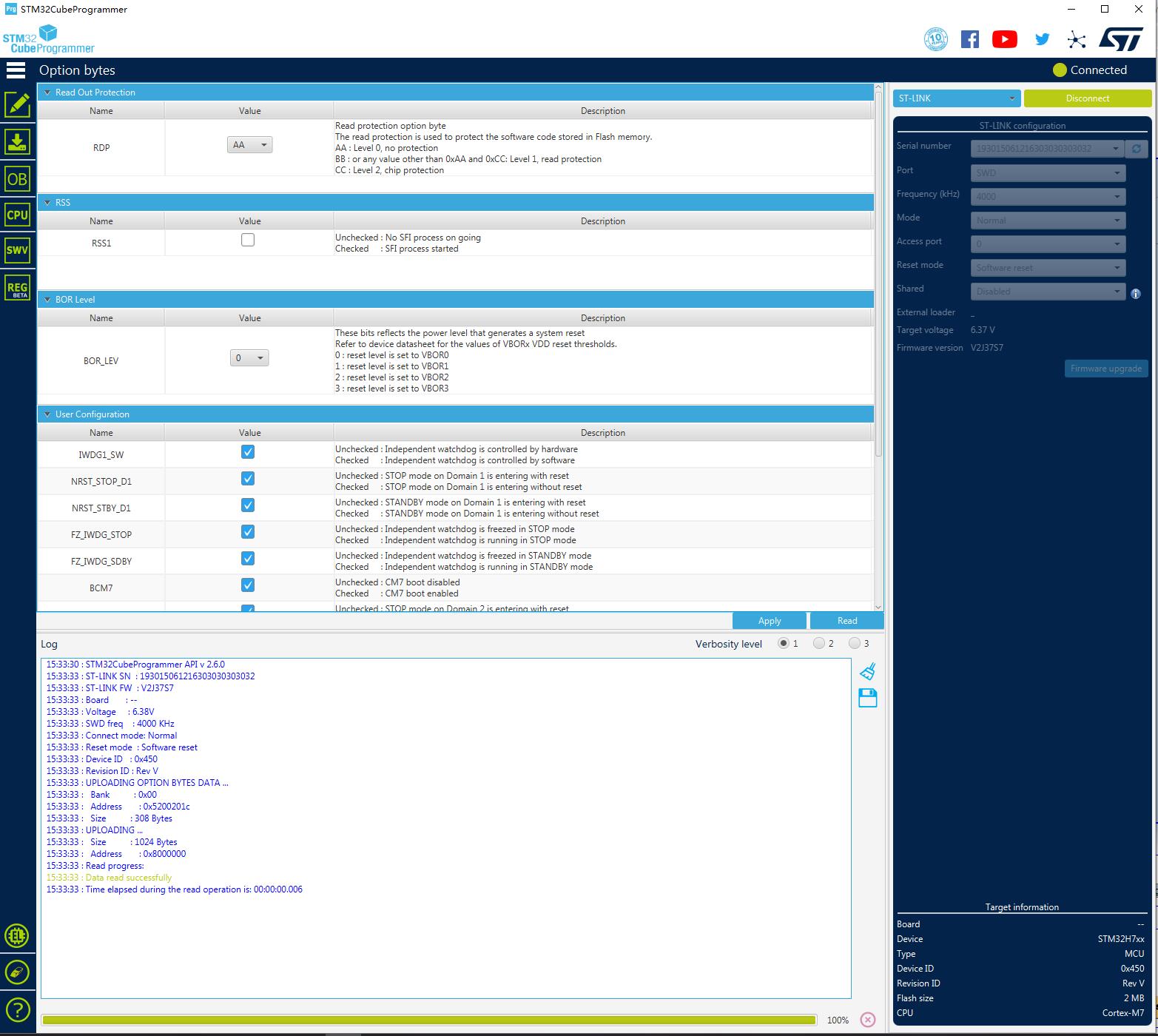Click the Connected status indicator
This screenshot has height=1036, width=1158.
[x=1090, y=70]
